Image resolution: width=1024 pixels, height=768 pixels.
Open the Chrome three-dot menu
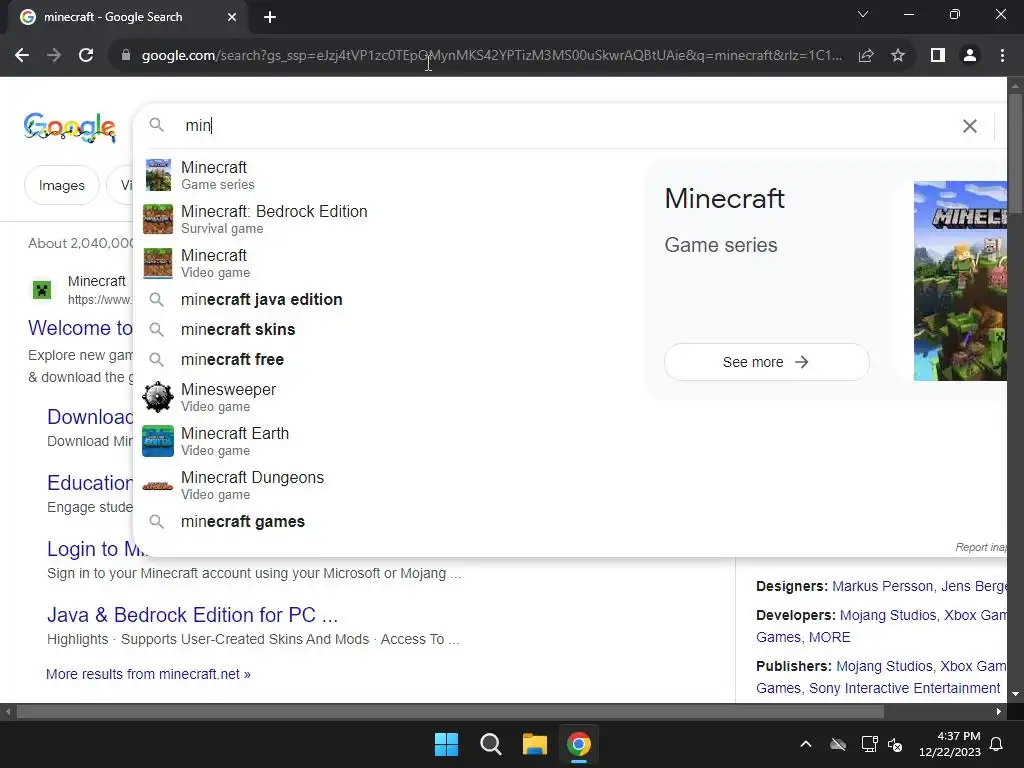tap(1002, 56)
